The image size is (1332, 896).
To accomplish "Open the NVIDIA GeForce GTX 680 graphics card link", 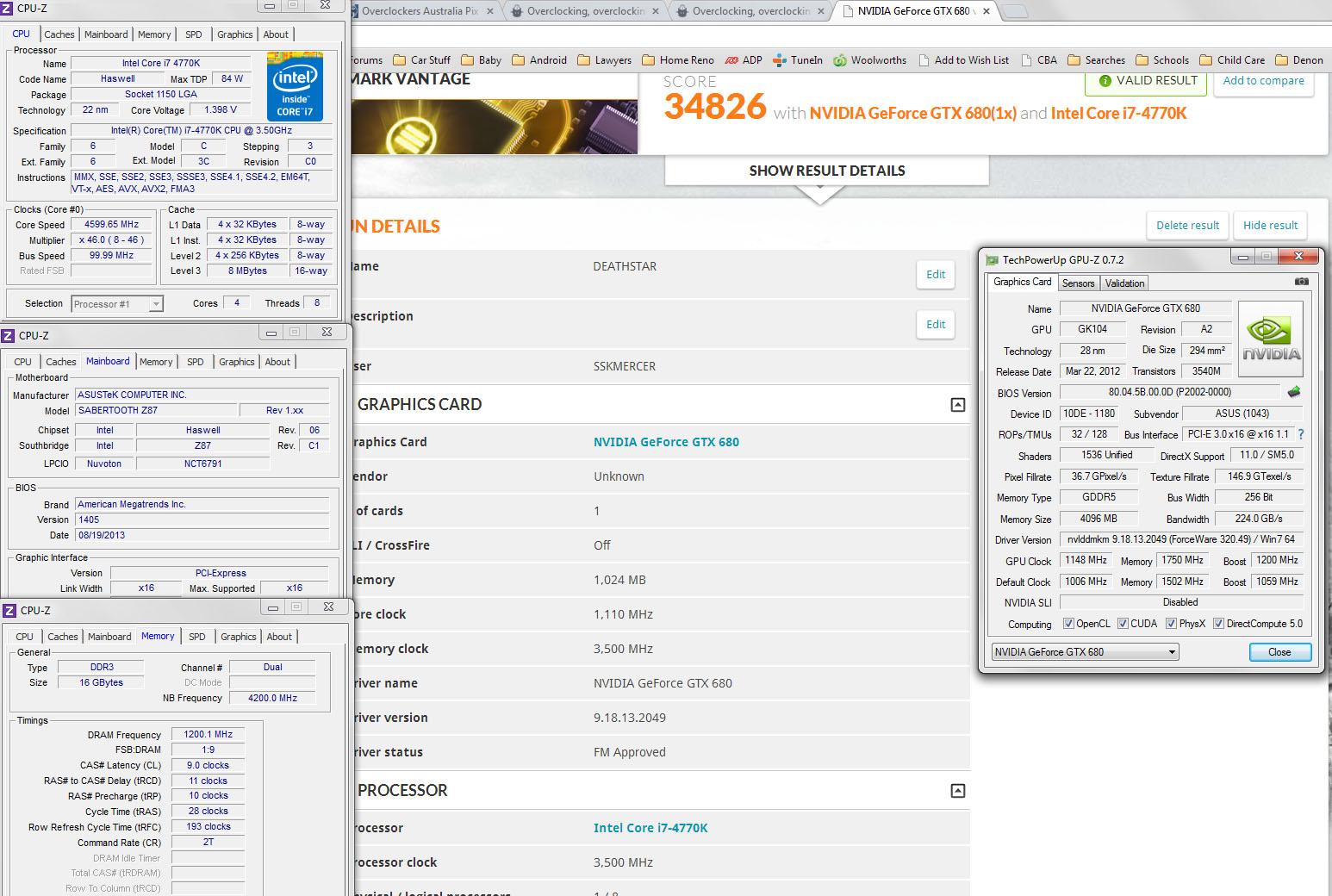I will pyautogui.click(x=666, y=442).
